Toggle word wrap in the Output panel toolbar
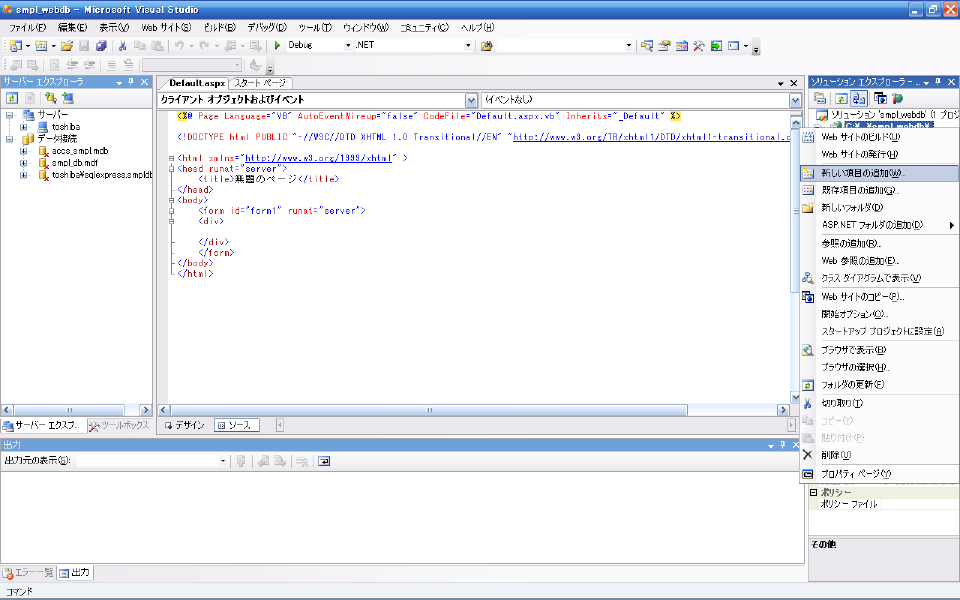960x600 pixels. coord(324,461)
